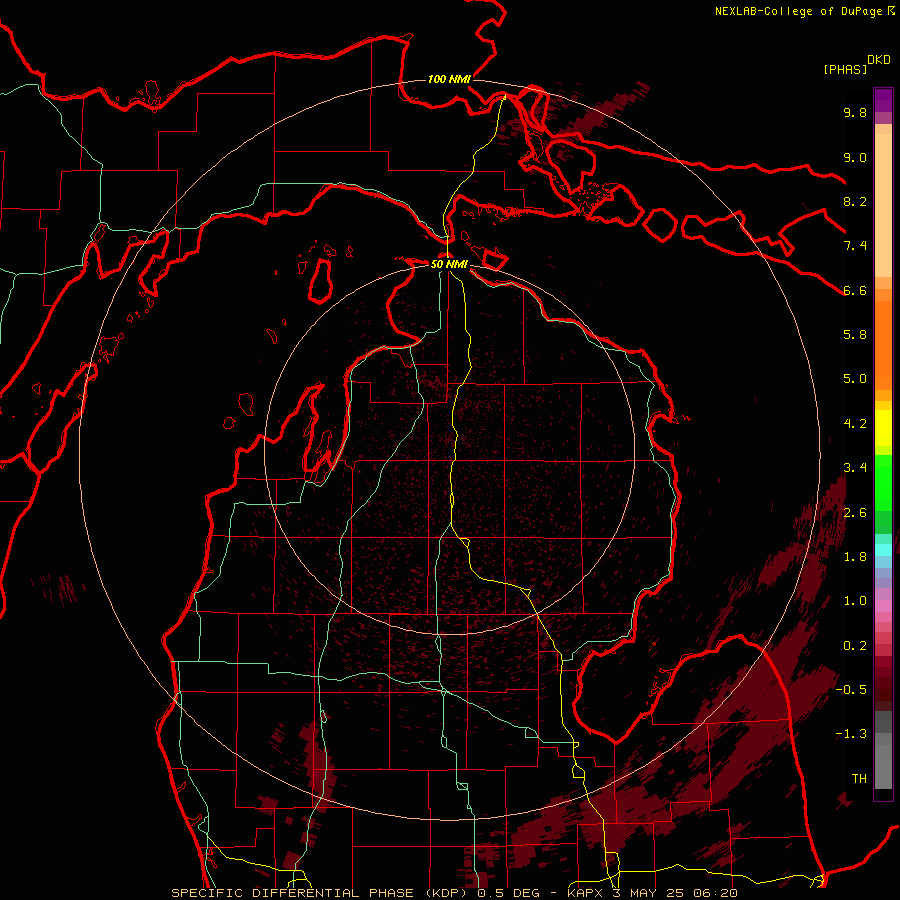Image resolution: width=900 pixels, height=900 pixels.
Task: Pick the bright green band of the color scale
Action: (x=883, y=483)
